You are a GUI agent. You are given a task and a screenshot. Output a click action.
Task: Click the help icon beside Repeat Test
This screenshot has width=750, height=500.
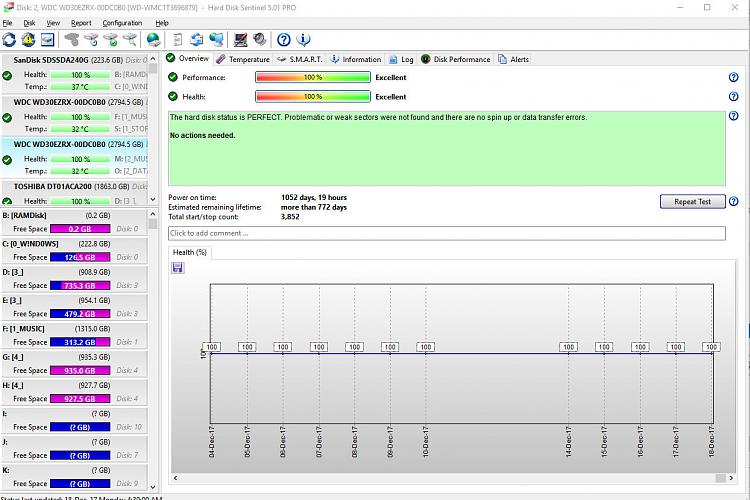click(733, 201)
